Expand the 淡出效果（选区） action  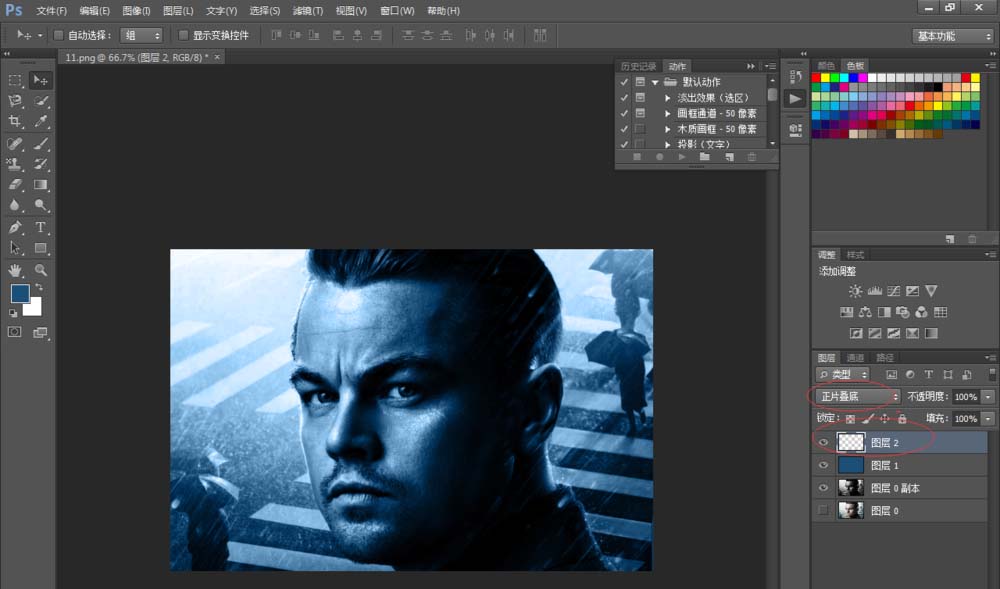(x=668, y=98)
